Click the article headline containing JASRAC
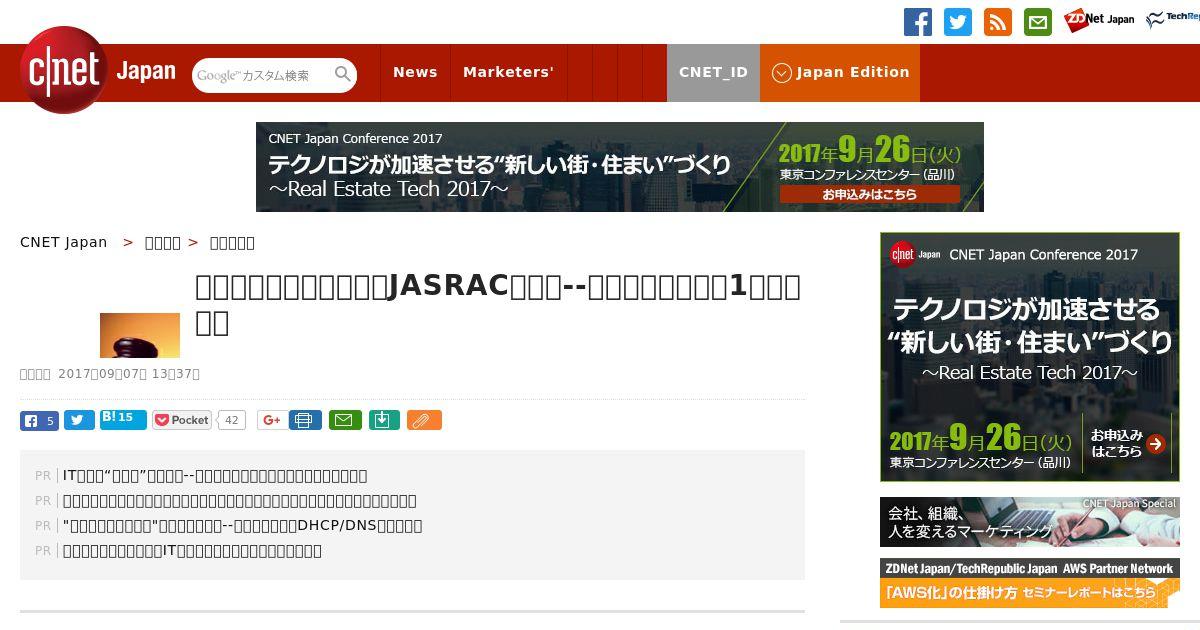The image size is (1200, 630). point(498,304)
